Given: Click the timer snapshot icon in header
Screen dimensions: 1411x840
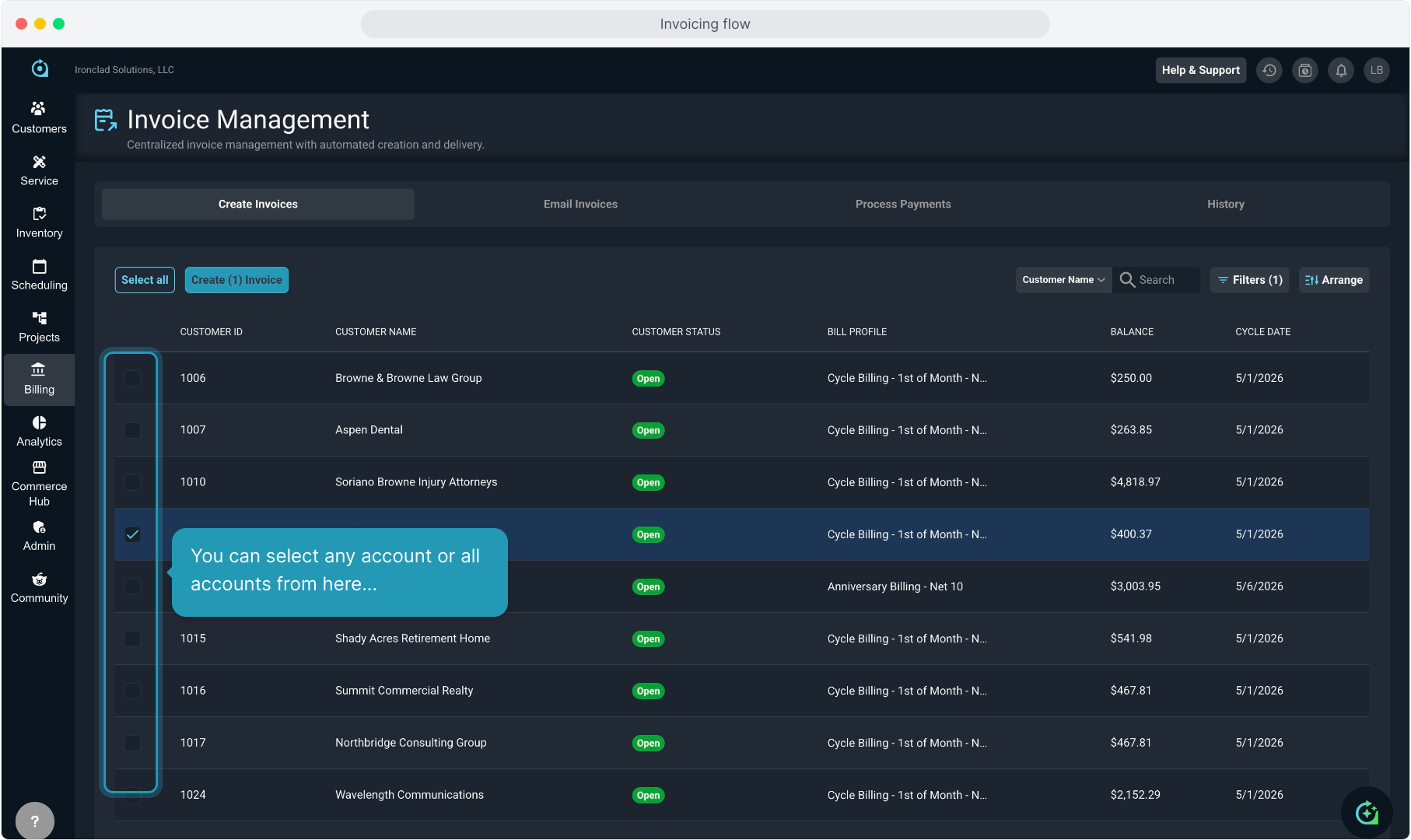Looking at the screenshot, I should click(x=1305, y=70).
